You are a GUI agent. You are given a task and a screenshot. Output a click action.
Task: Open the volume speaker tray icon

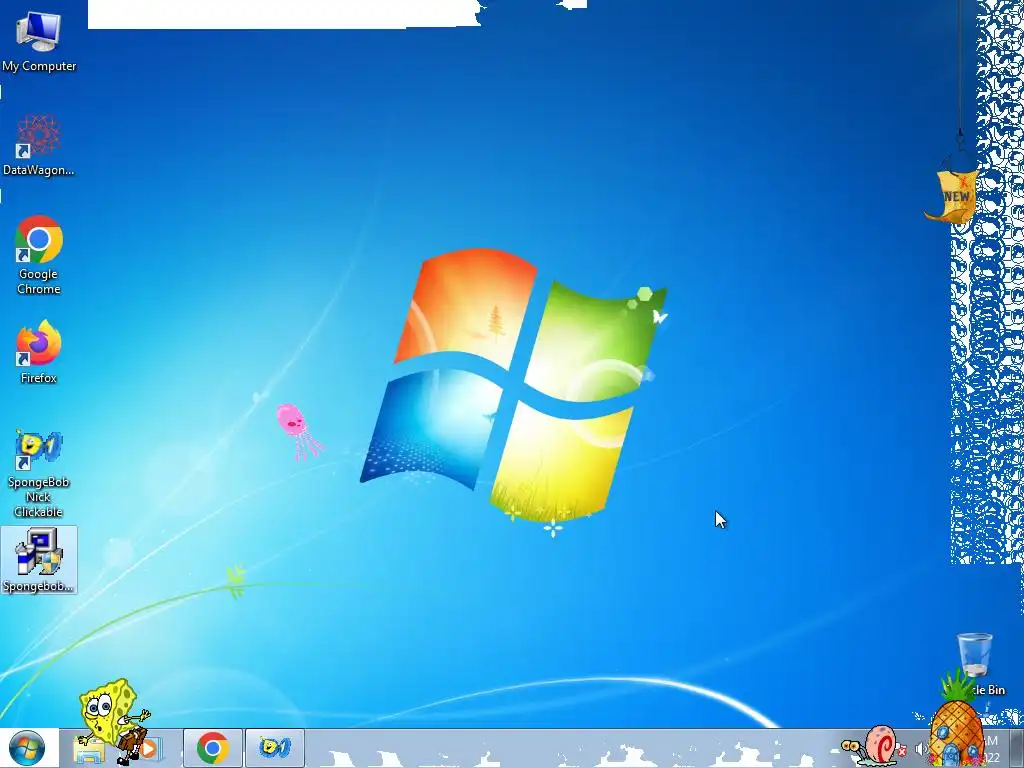(x=921, y=750)
